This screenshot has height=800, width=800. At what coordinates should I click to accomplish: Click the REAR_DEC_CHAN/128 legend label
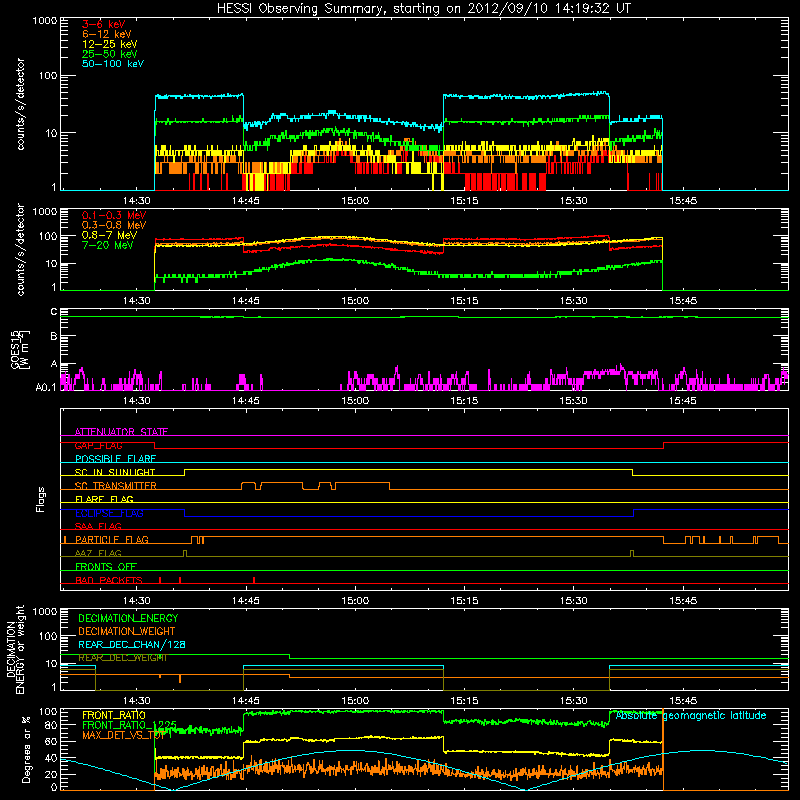click(x=132, y=644)
